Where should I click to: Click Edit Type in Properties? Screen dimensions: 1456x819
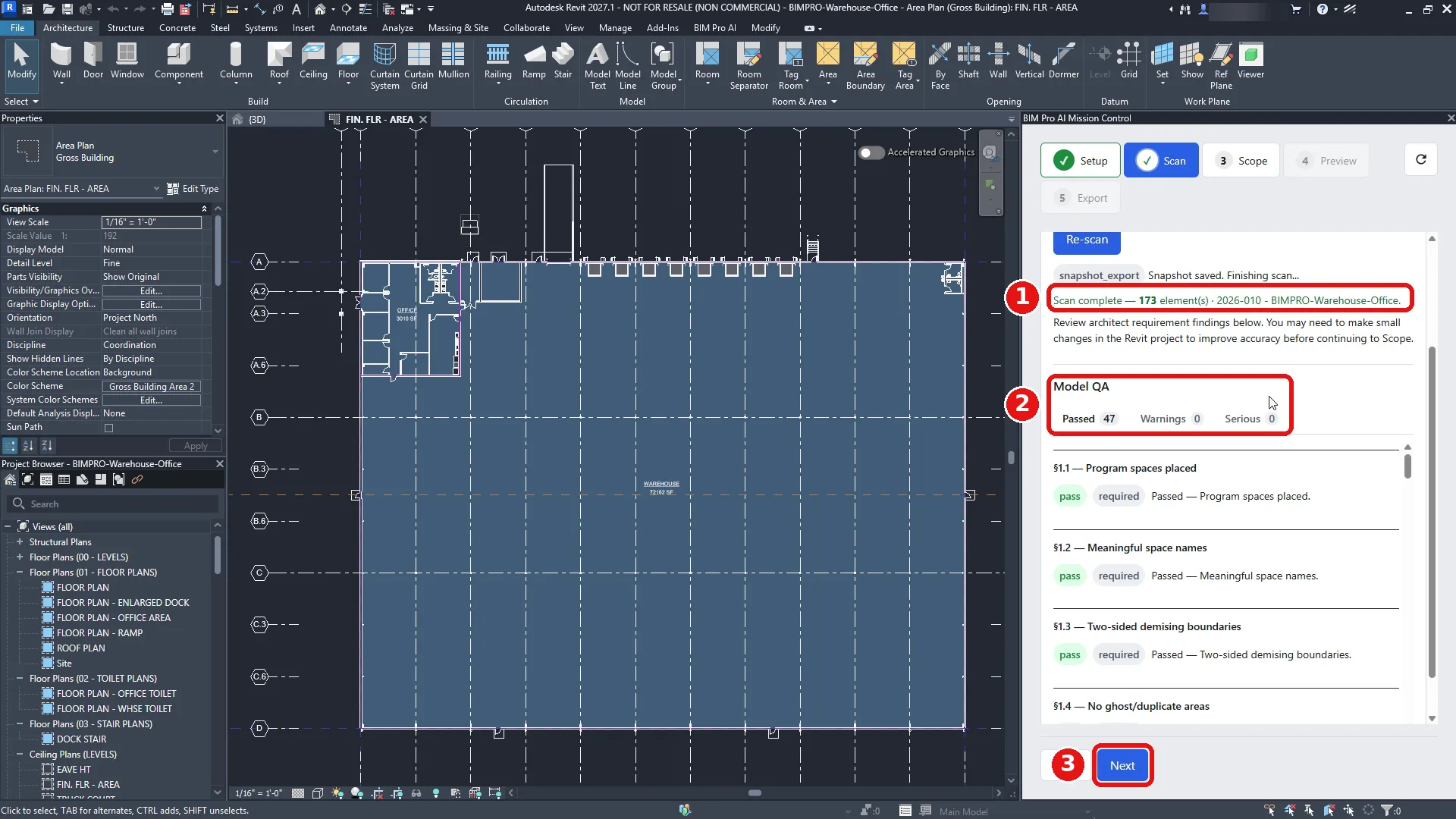point(193,189)
